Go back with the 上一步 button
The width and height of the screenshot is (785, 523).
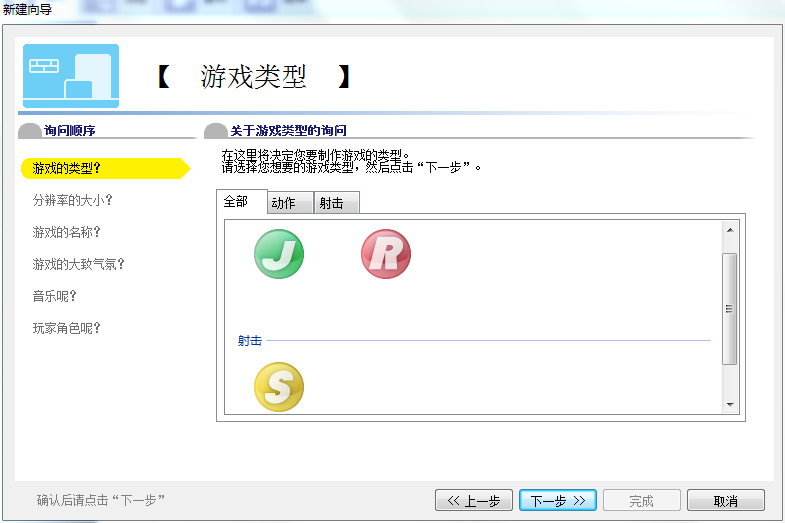[474, 500]
